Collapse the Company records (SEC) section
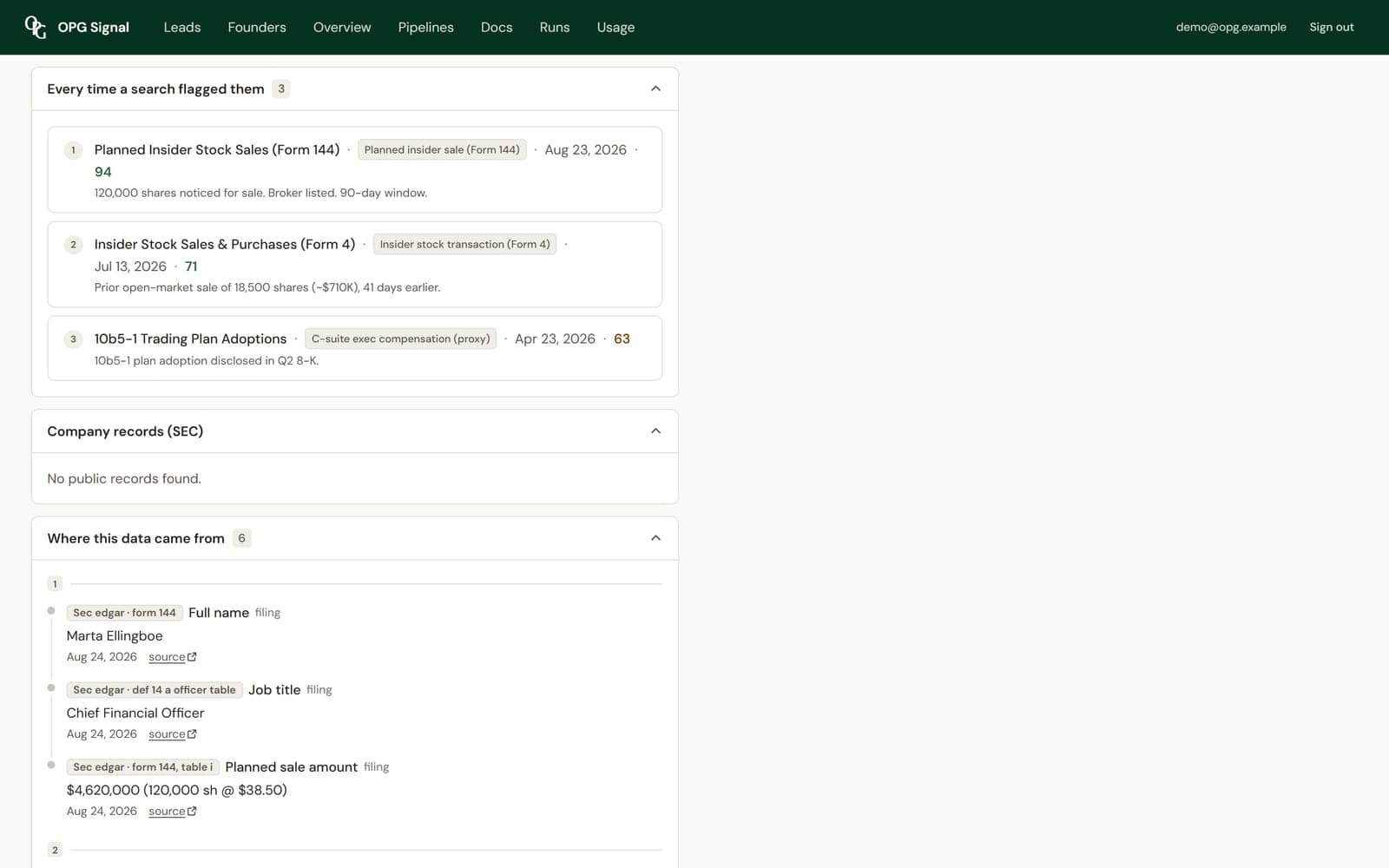The height and width of the screenshot is (868, 1389). (655, 431)
